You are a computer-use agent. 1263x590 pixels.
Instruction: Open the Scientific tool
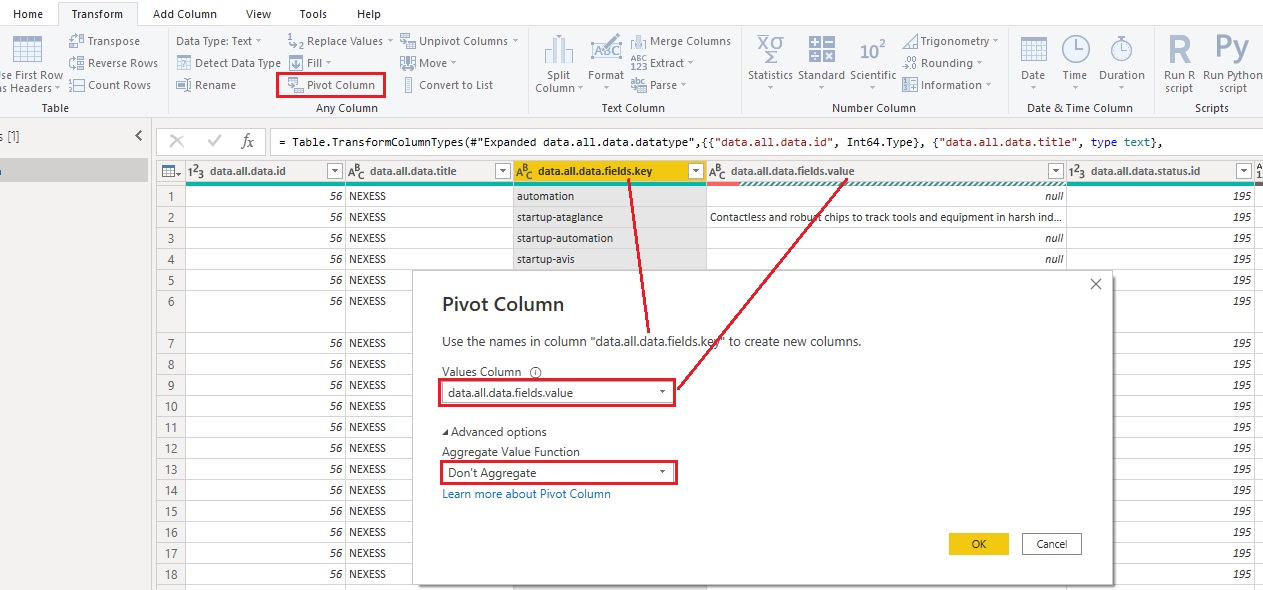[x=873, y=64]
